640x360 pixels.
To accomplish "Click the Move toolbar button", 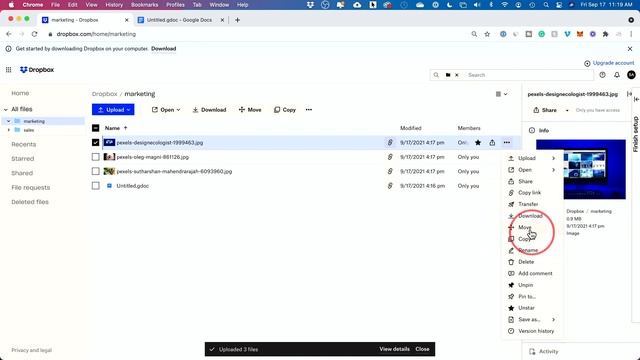I will pos(250,110).
